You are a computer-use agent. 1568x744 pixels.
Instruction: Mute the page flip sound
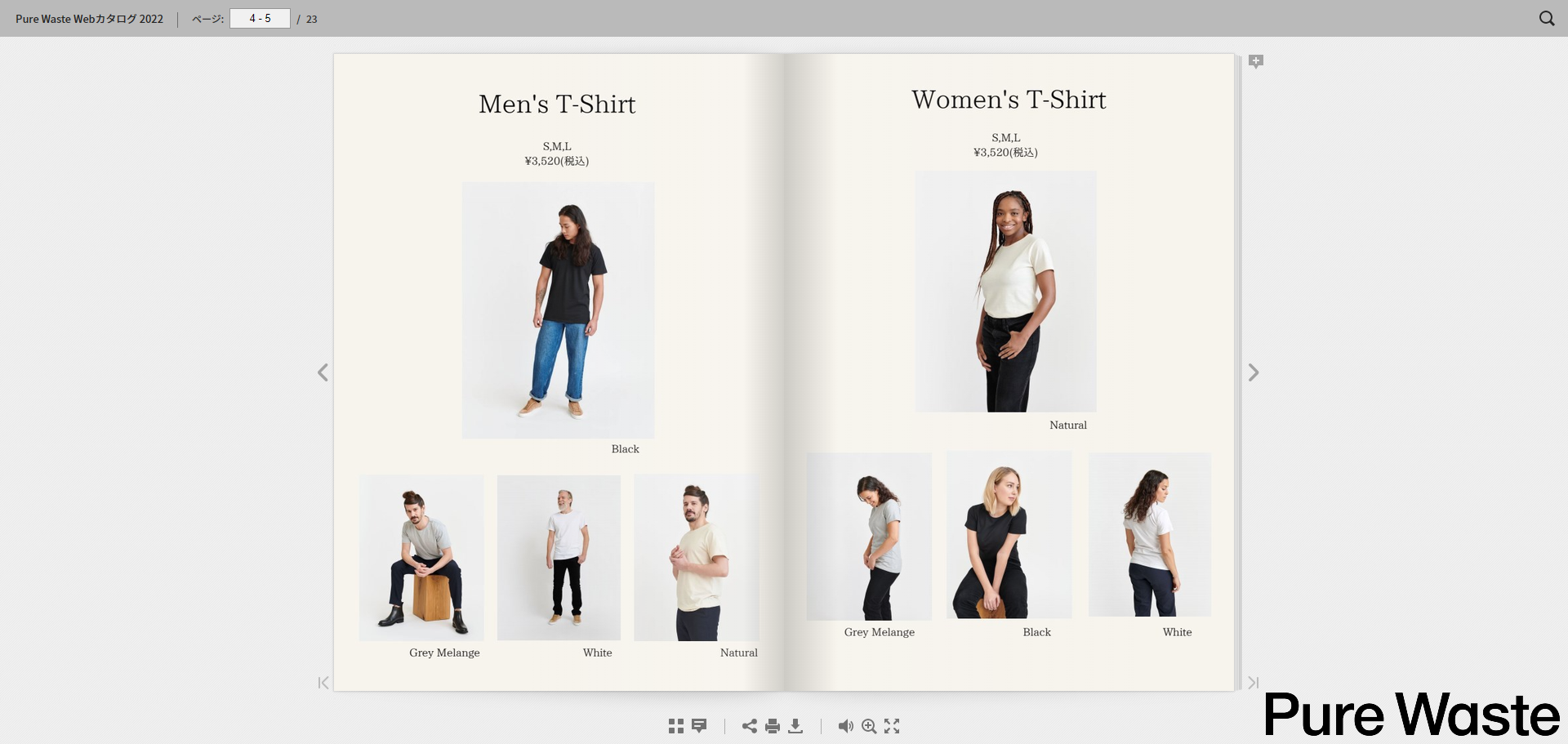coord(845,726)
